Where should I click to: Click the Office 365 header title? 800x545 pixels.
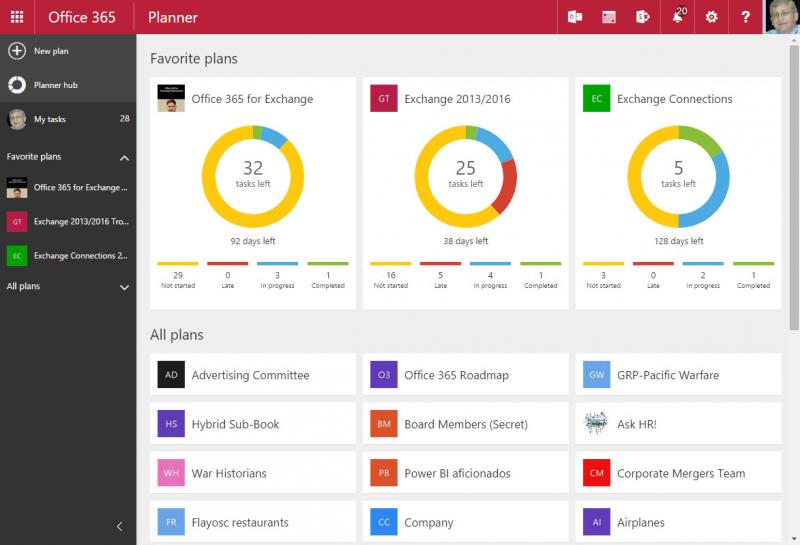click(x=82, y=17)
